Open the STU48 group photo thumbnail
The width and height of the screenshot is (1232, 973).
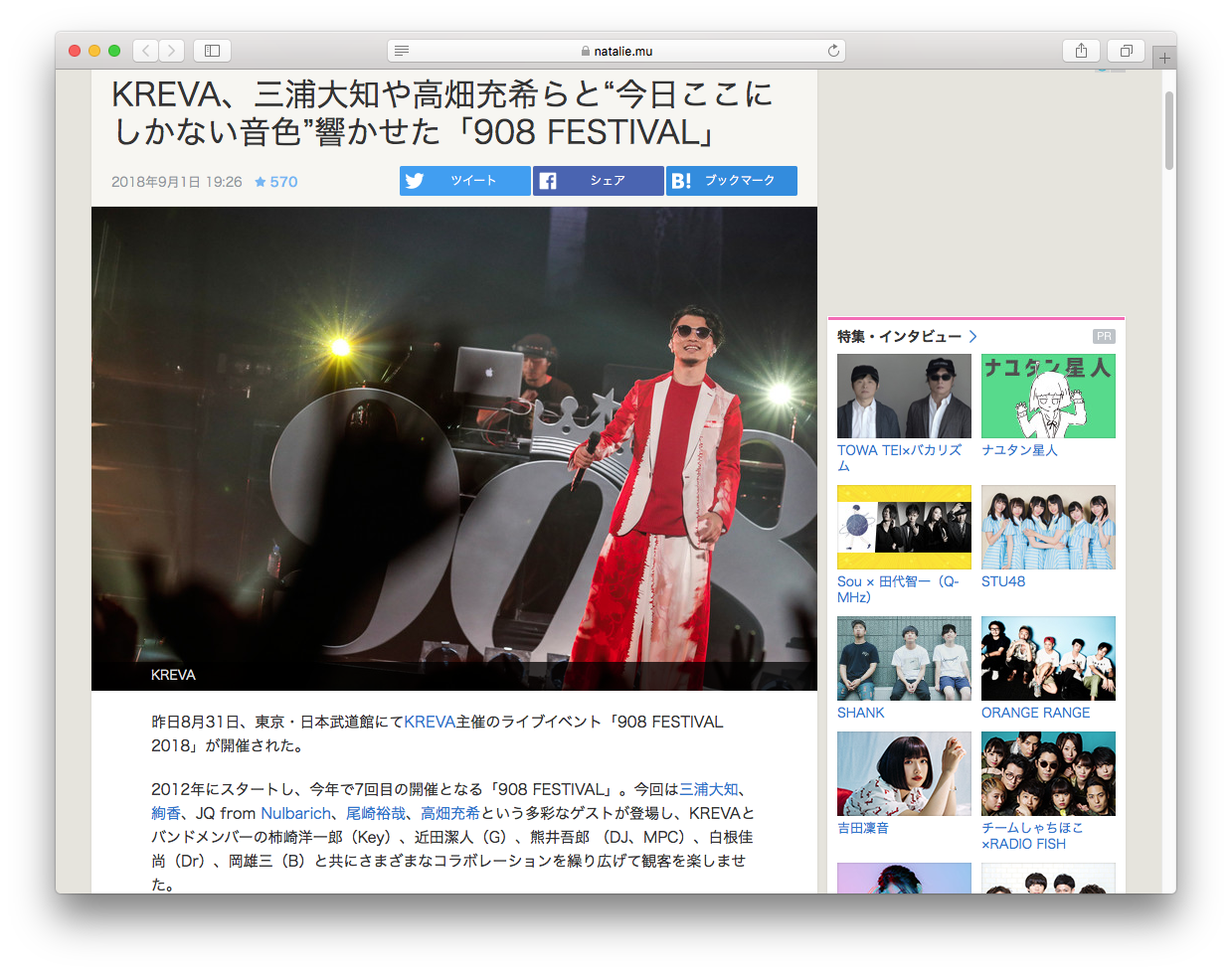coord(1048,528)
